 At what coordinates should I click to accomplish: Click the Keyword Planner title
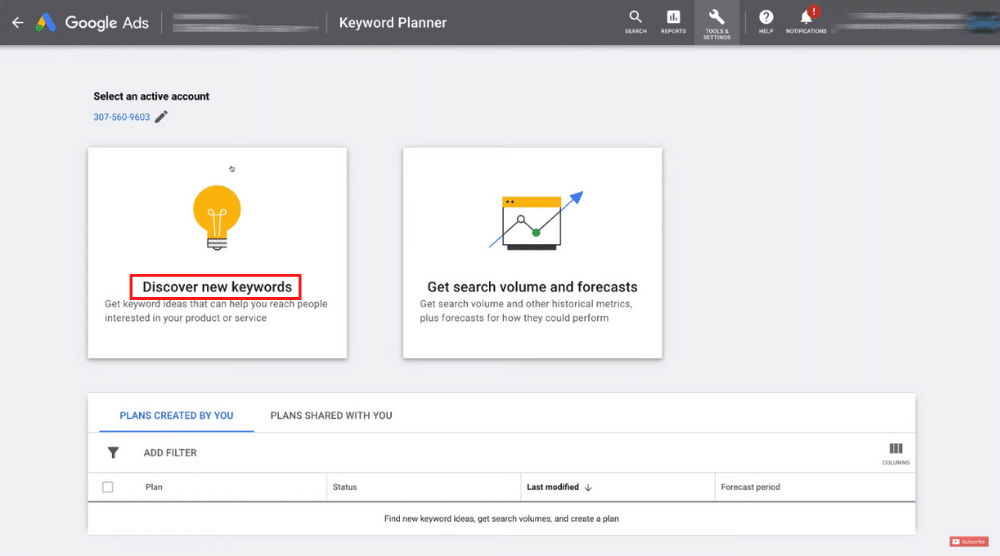pyautogui.click(x=393, y=23)
